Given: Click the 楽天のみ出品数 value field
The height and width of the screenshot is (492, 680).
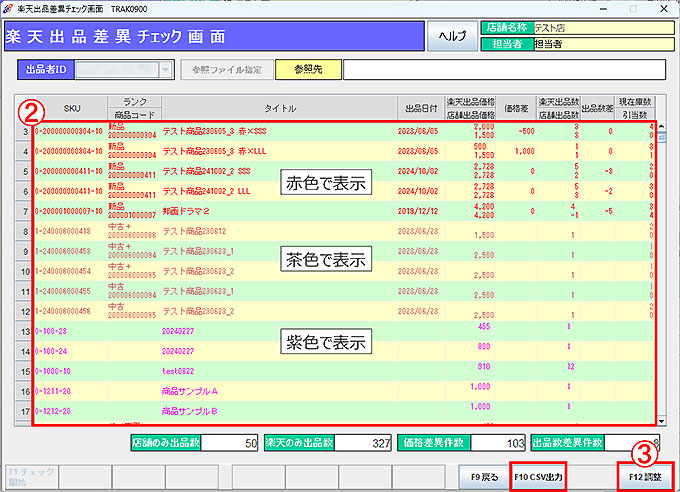Looking at the screenshot, I should tap(365, 441).
